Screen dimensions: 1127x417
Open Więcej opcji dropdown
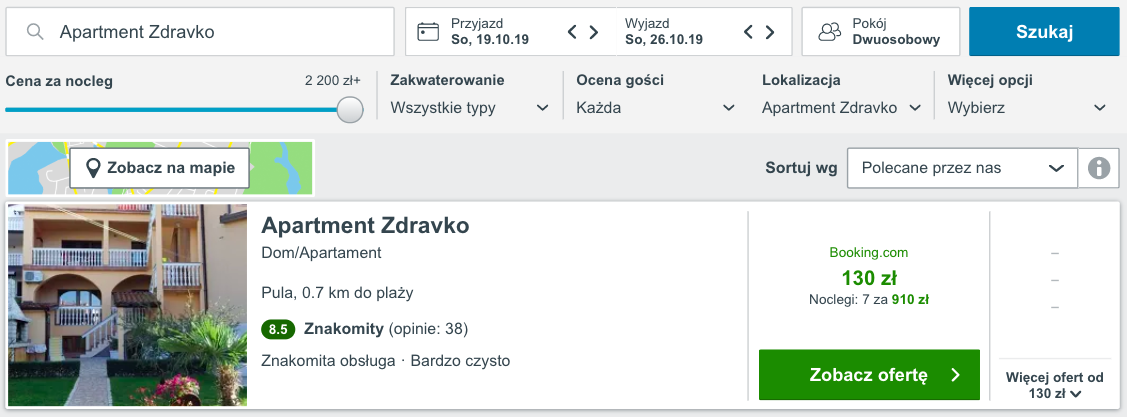click(1027, 108)
